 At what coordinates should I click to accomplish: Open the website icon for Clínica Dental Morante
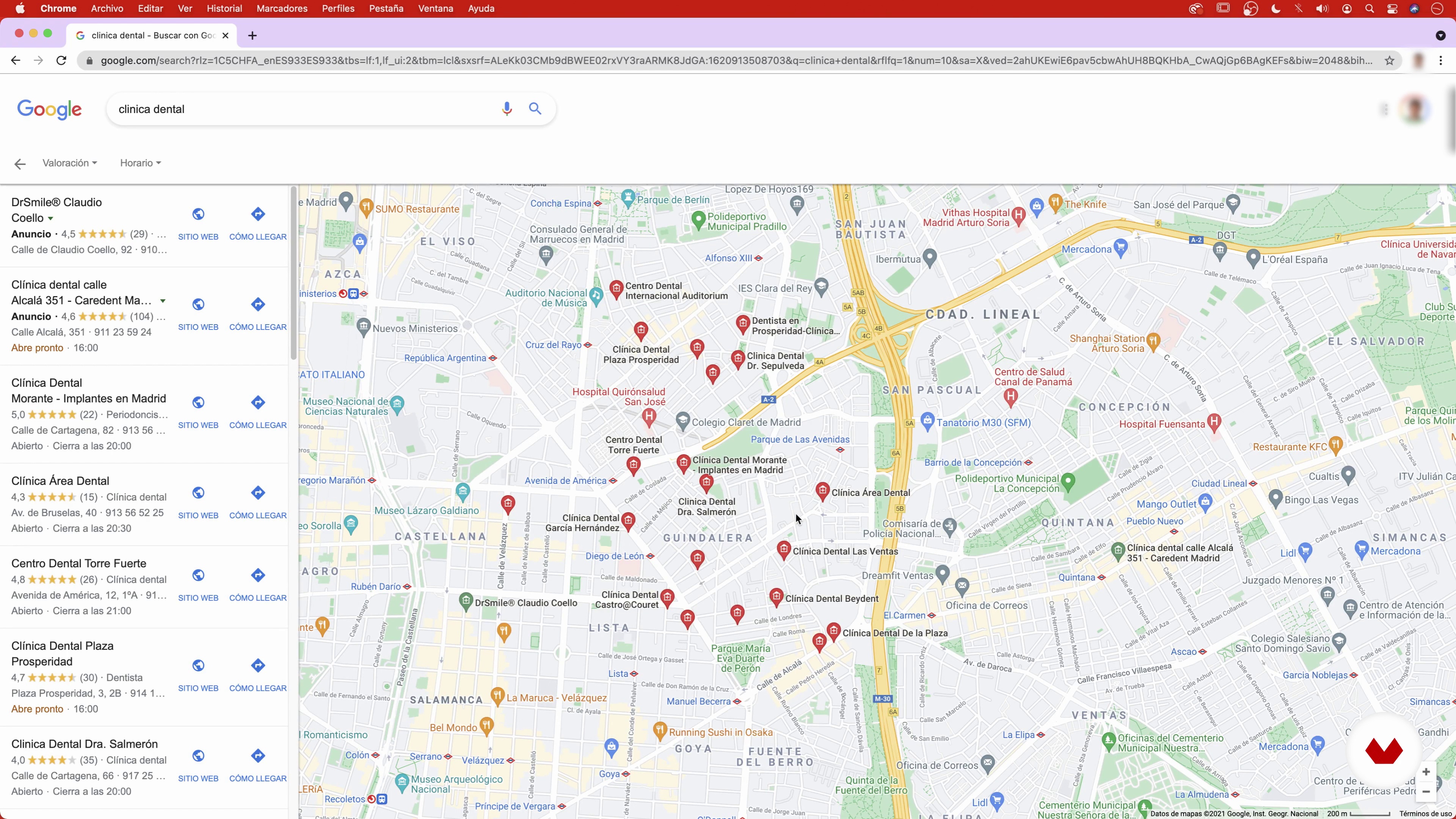pyautogui.click(x=198, y=402)
